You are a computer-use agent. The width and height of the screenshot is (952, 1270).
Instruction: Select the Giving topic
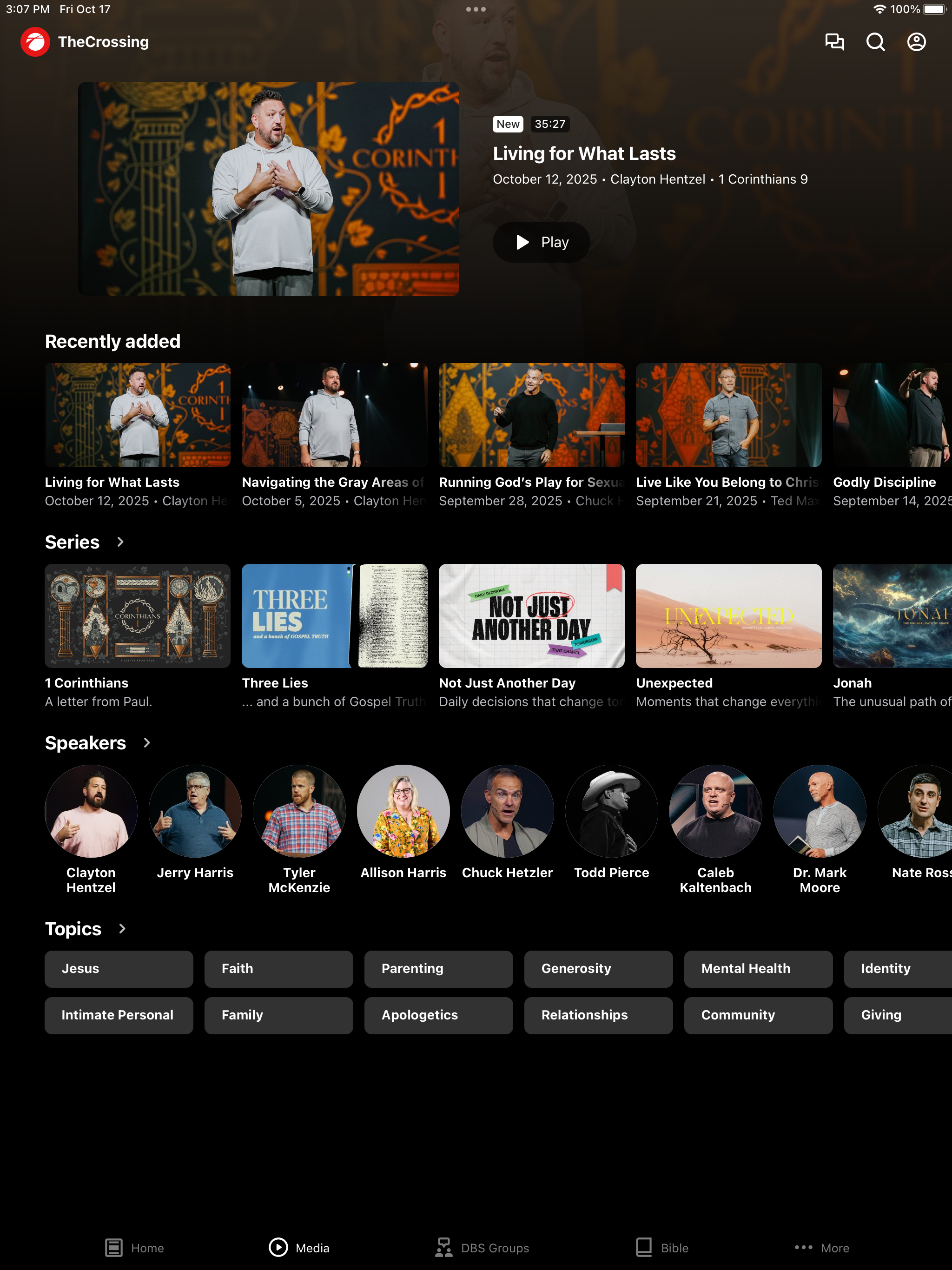(898, 1016)
